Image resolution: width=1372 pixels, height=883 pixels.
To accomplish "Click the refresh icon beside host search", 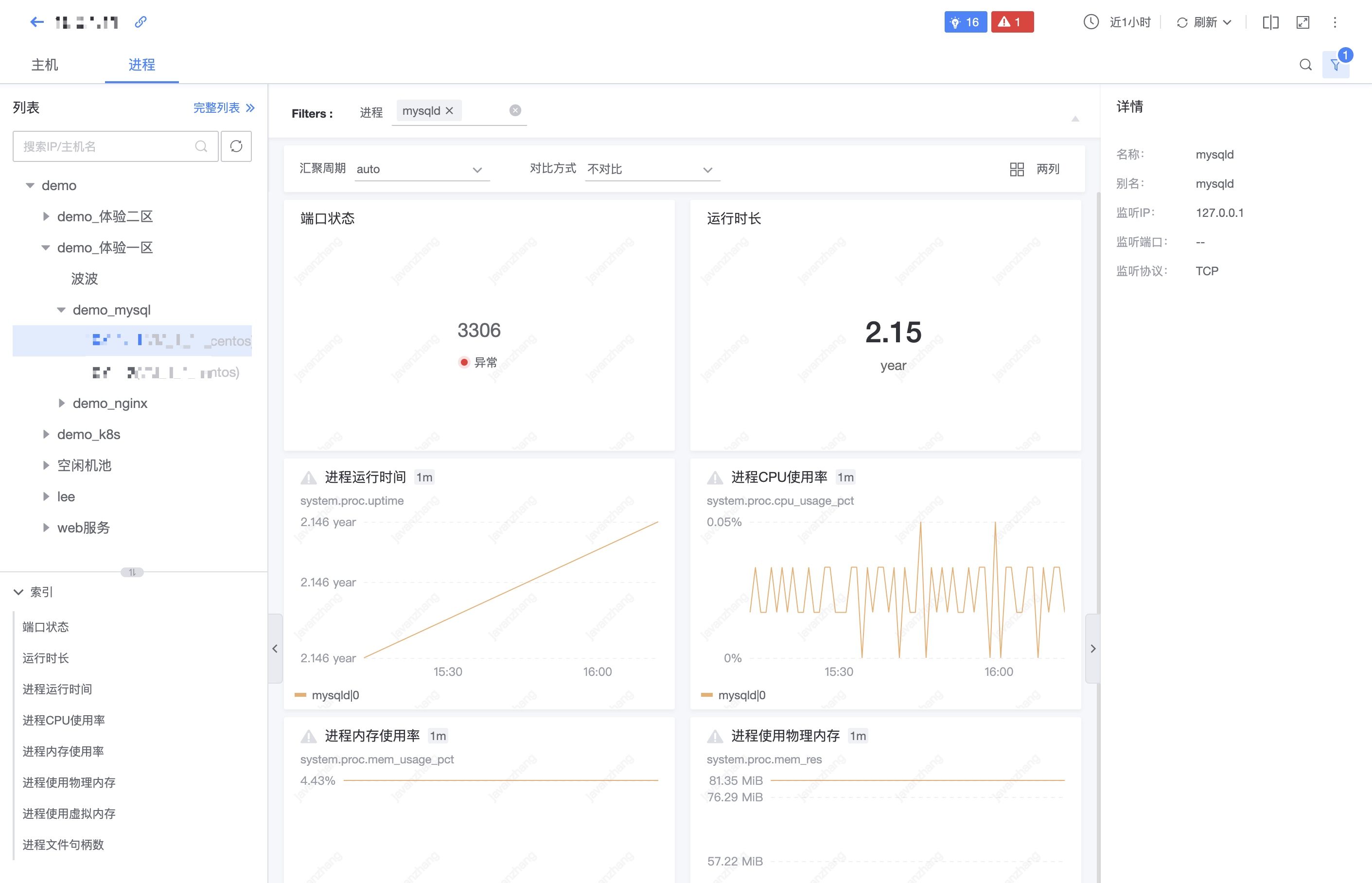I will coord(236,146).
